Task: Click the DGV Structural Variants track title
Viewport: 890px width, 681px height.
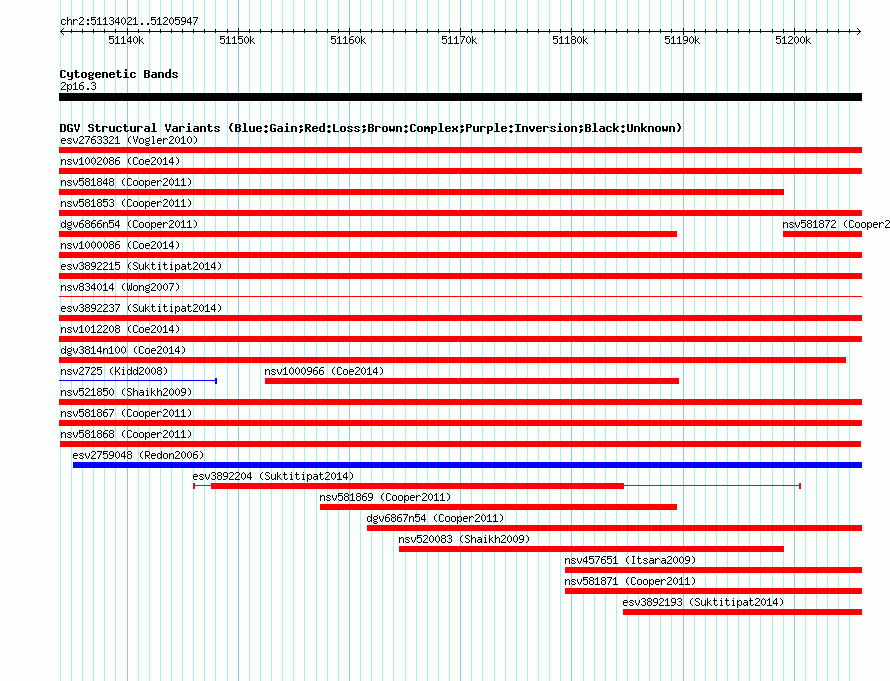Action: pos(371,128)
